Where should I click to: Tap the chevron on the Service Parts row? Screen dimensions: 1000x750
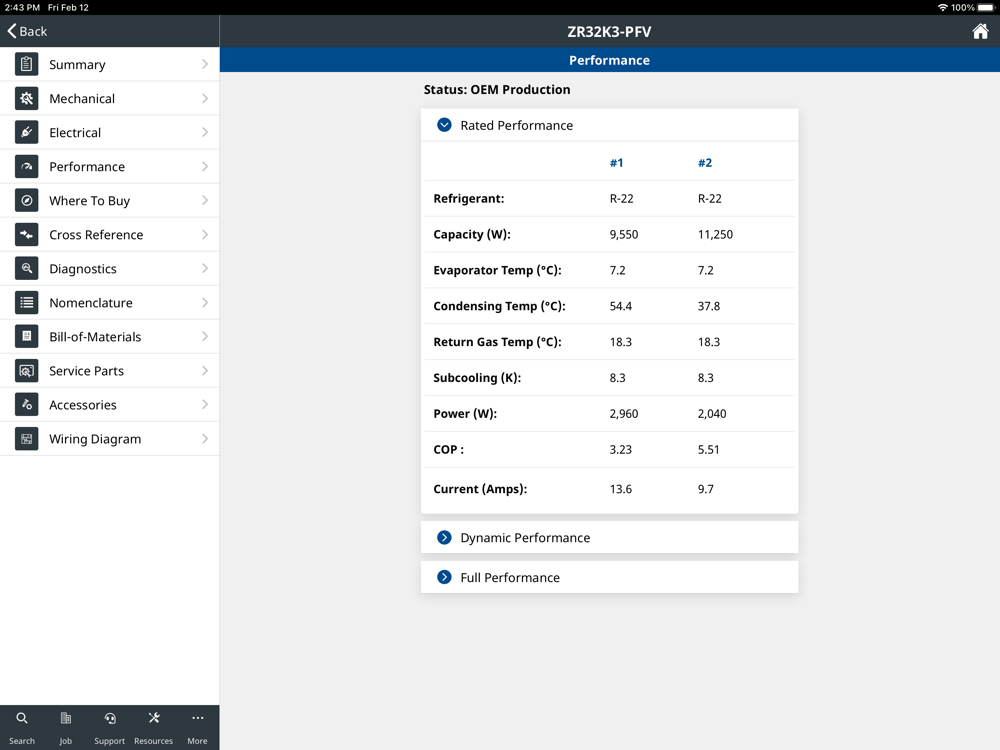(x=205, y=371)
